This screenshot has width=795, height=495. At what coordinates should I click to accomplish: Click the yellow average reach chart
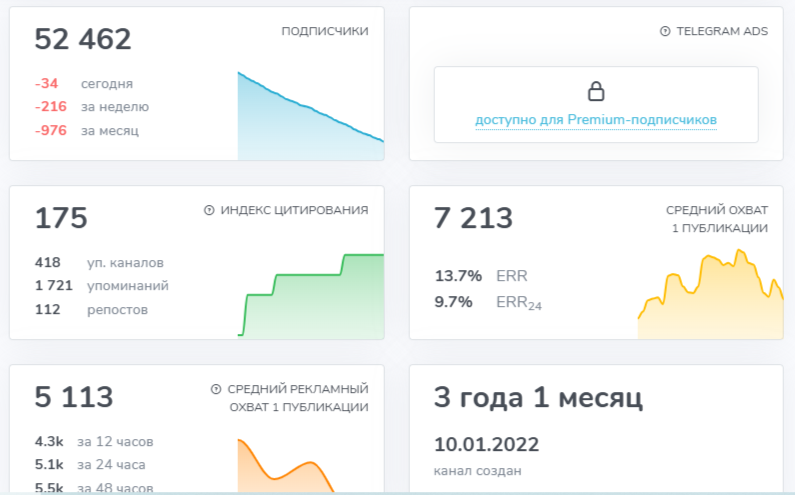[x=710, y=294]
